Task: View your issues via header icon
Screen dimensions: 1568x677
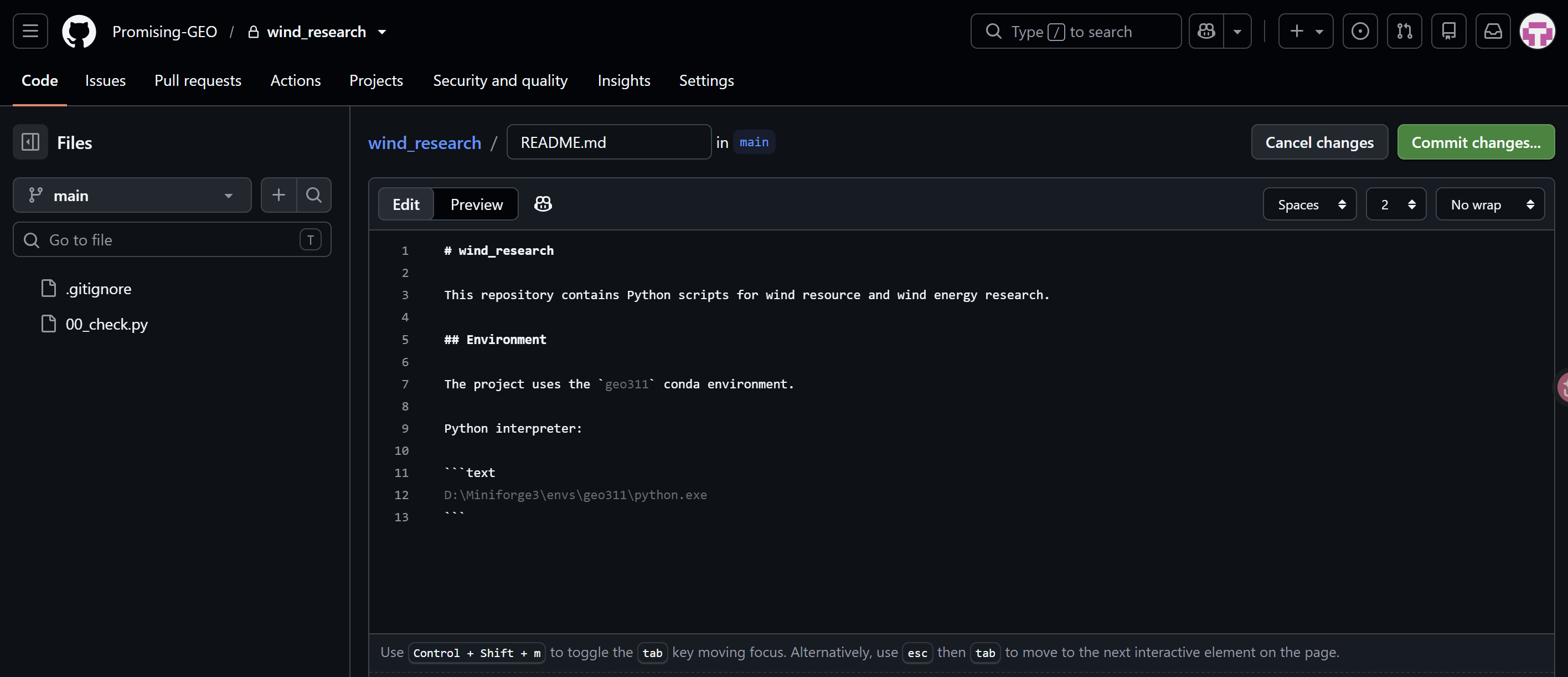Action: click(1360, 31)
